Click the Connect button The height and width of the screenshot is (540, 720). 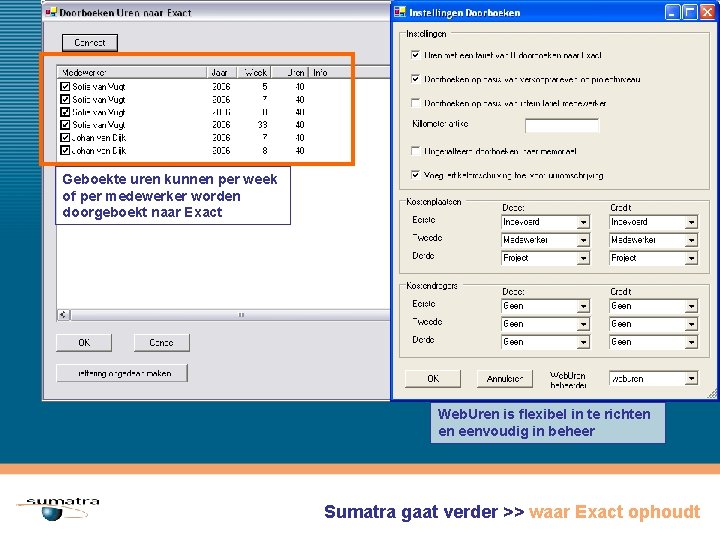[x=90, y=43]
